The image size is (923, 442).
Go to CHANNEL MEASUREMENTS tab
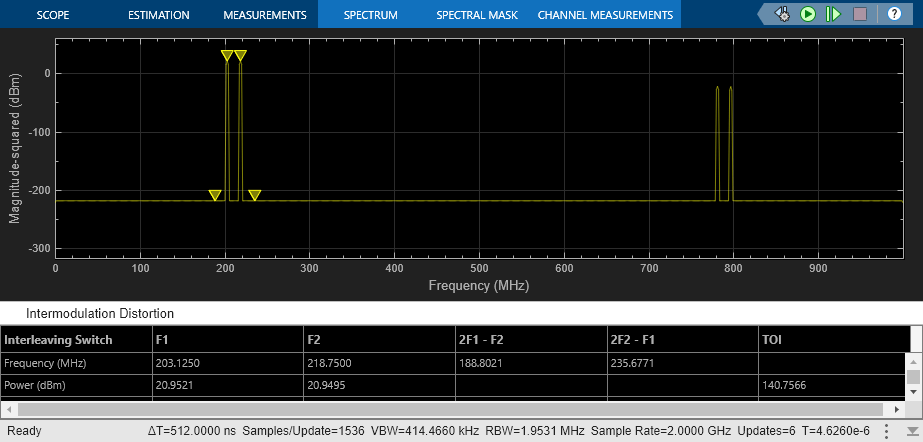point(605,15)
